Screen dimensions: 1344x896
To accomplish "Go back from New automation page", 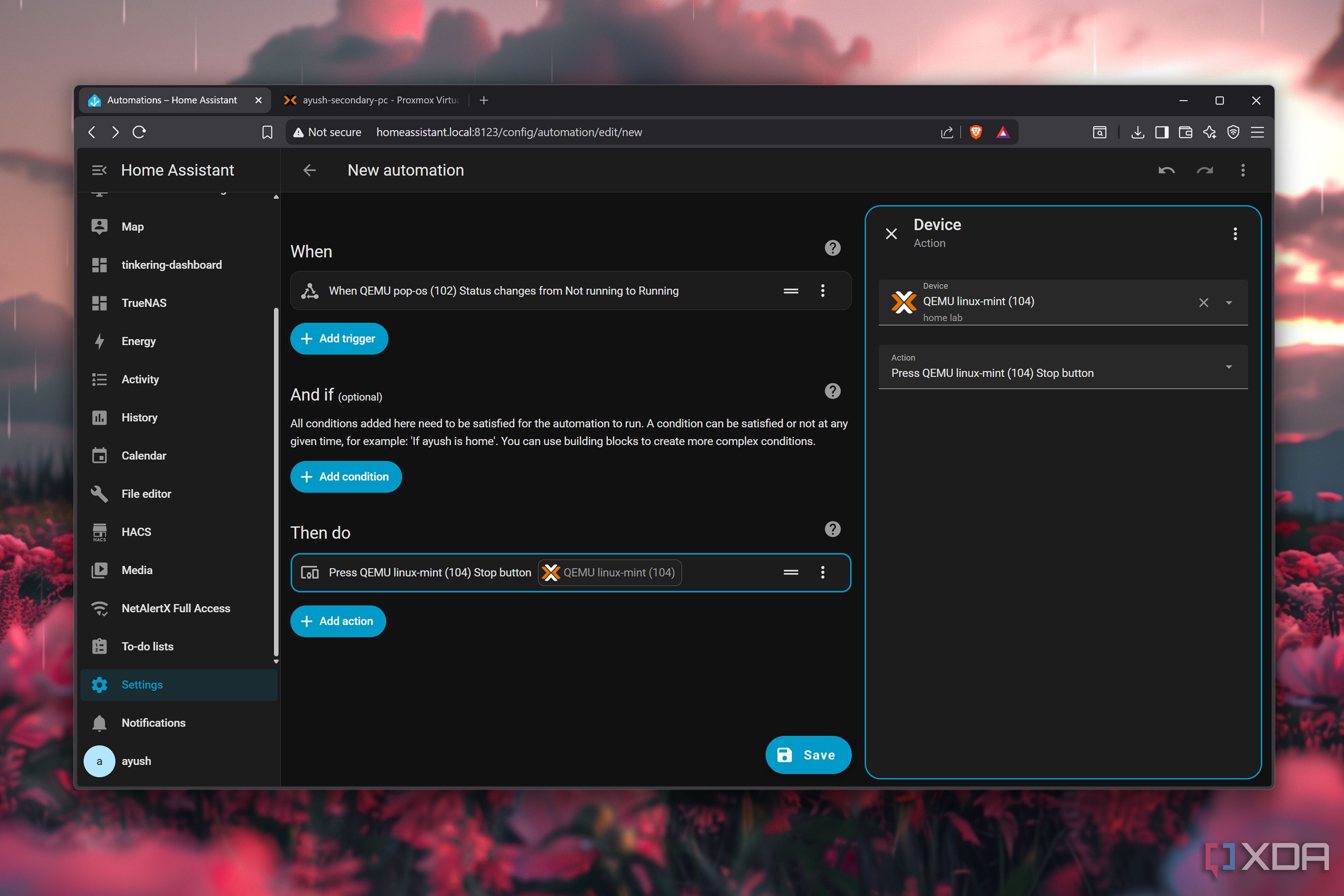I will pos(310,170).
